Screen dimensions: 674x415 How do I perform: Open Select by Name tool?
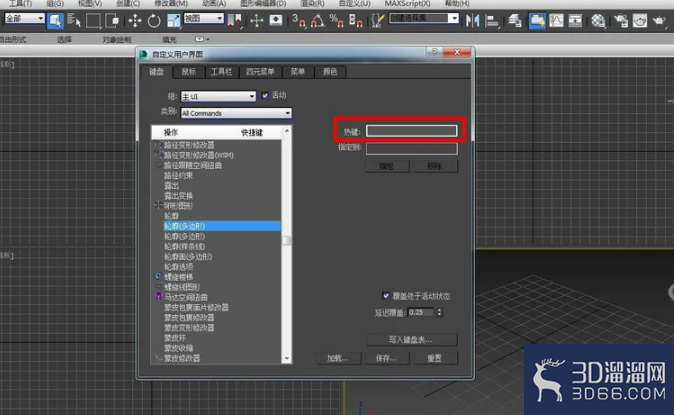[x=74, y=20]
